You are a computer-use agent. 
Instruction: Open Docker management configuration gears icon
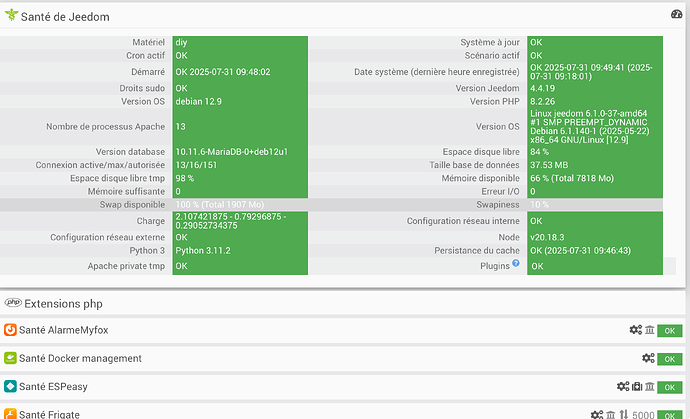(648, 358)
